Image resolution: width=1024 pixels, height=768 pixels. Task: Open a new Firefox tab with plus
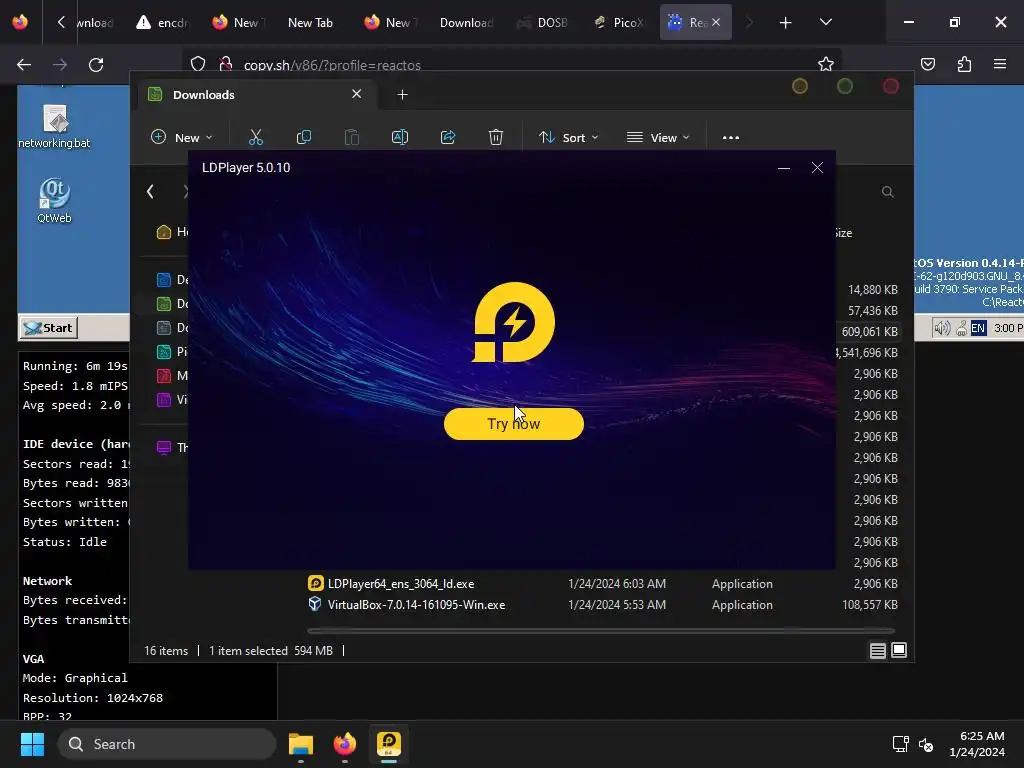(786, 23)
